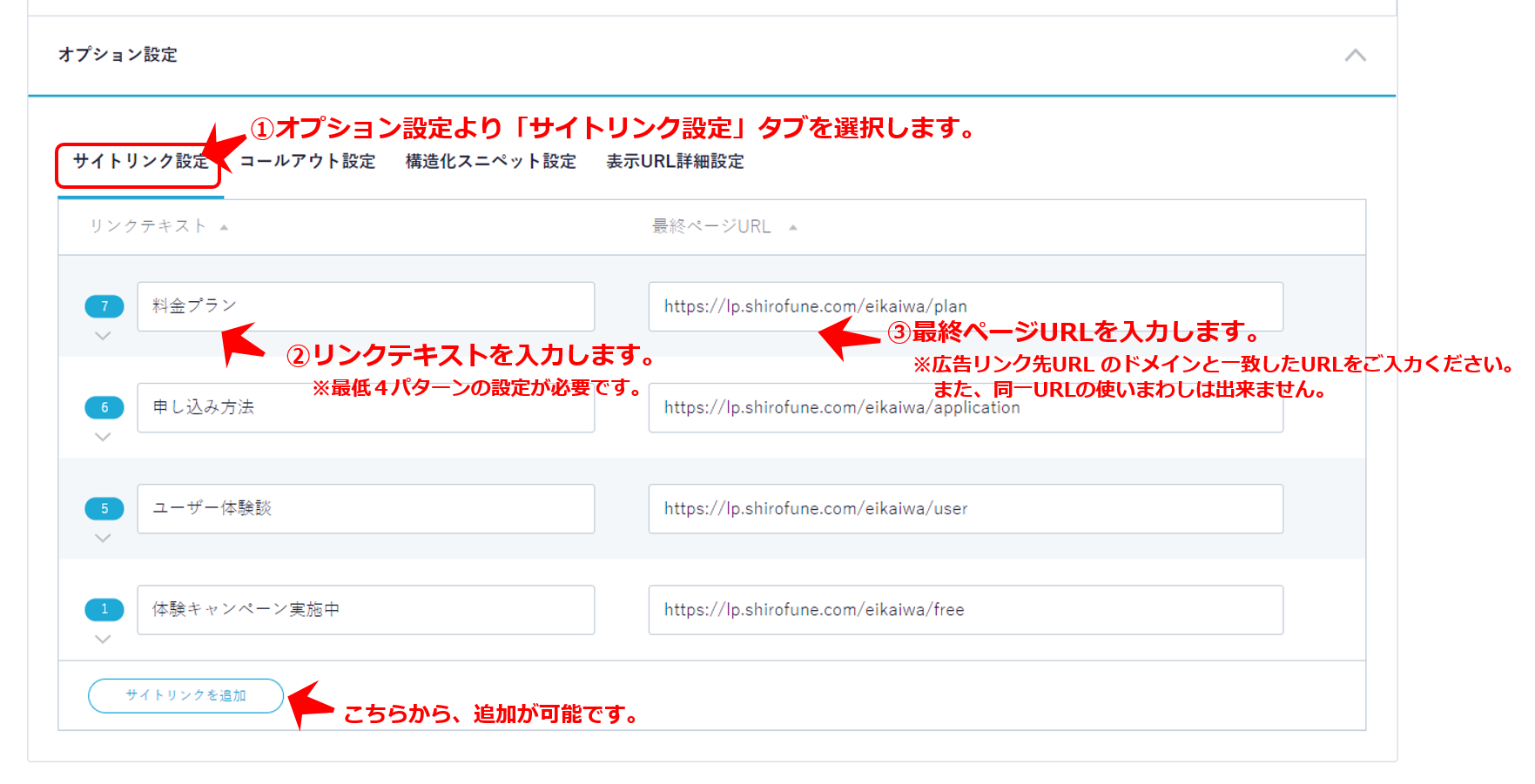Open the 構造化スニペット設定 tab
Viewport: 1535px width, 784px height.
pyautogui.click(x=491, y=162)
